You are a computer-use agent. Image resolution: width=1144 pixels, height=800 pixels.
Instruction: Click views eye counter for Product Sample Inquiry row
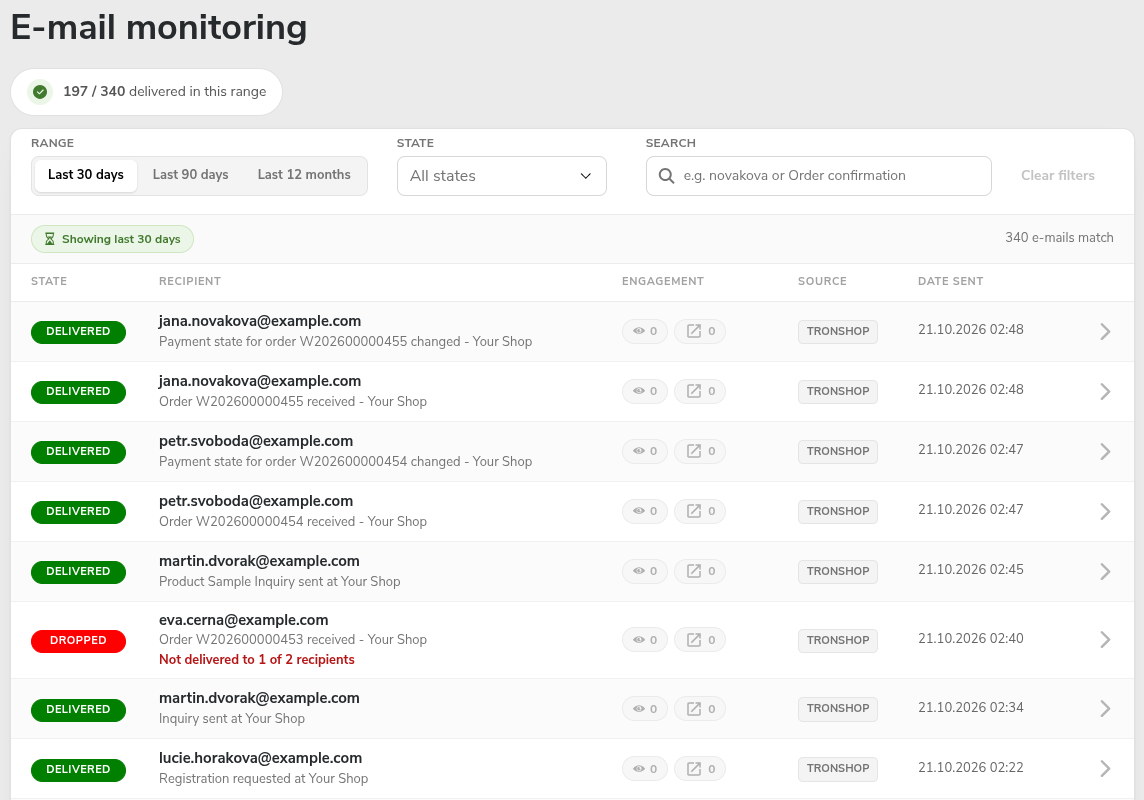[645, 571]
